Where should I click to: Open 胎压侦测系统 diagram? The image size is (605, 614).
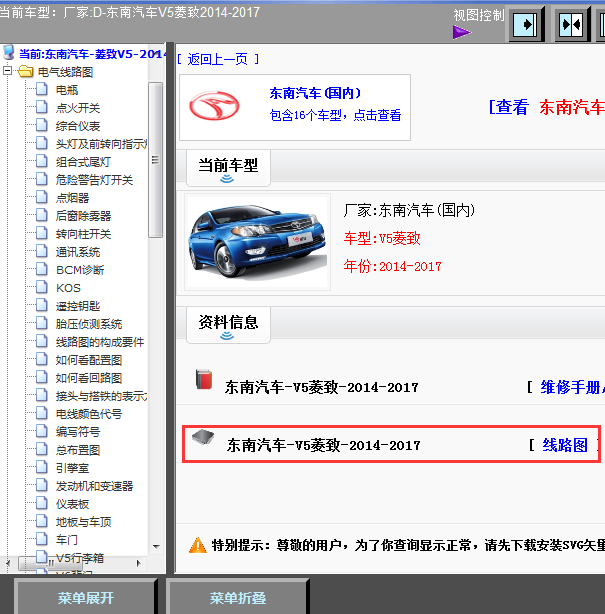tap(89, 324)
